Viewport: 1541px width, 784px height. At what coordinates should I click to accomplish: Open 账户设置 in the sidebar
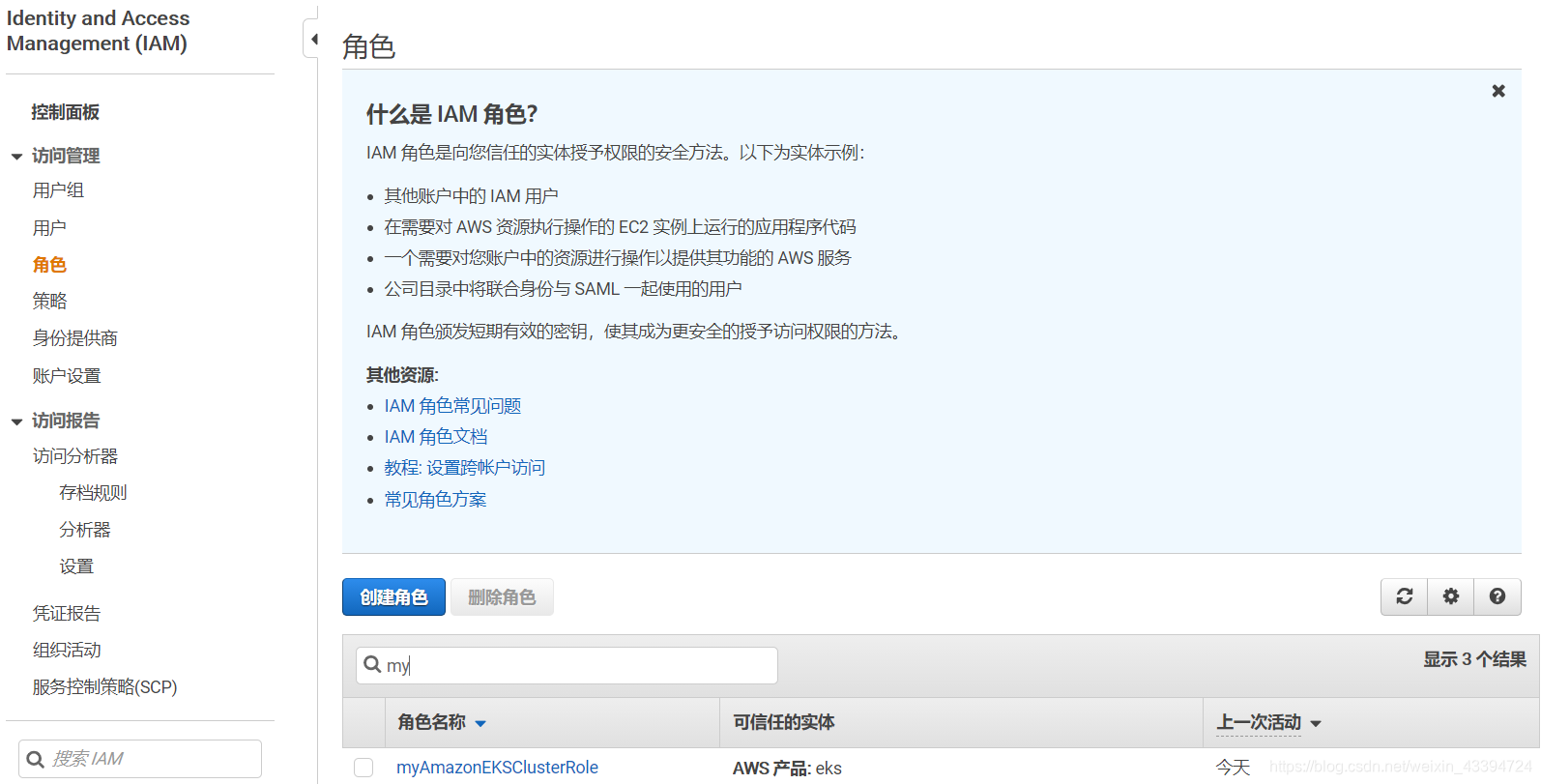67,376
